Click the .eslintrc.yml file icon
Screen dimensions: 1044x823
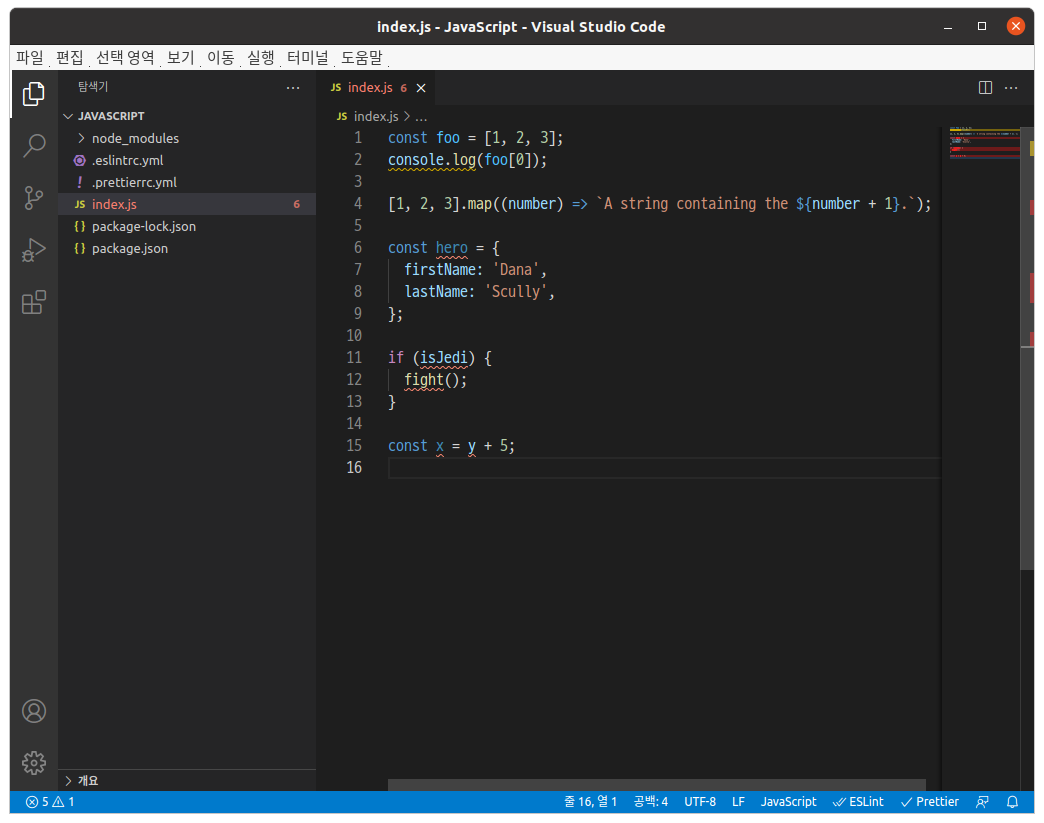(79, 160)
